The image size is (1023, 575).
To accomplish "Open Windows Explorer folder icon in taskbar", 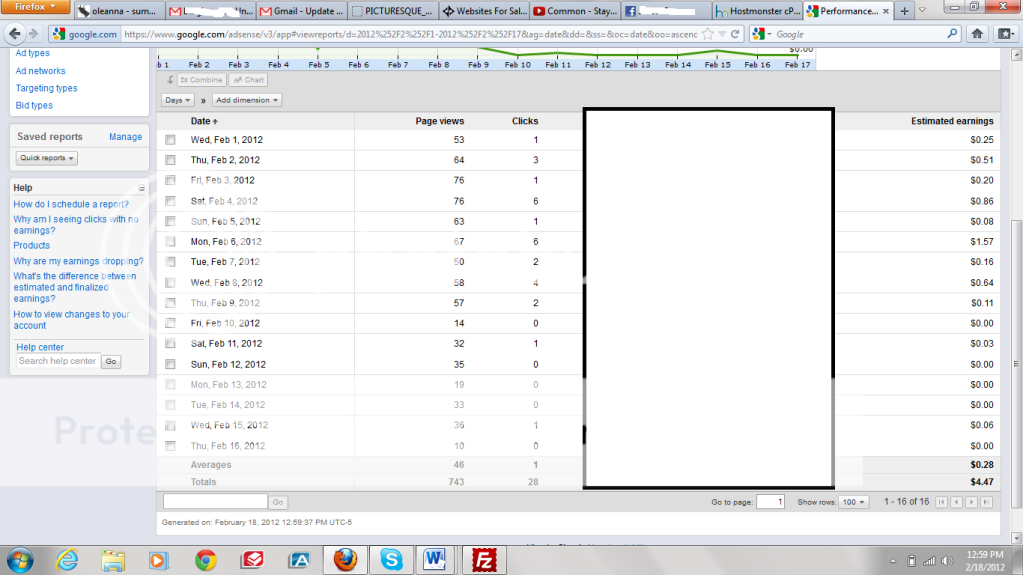I will 113,560.
